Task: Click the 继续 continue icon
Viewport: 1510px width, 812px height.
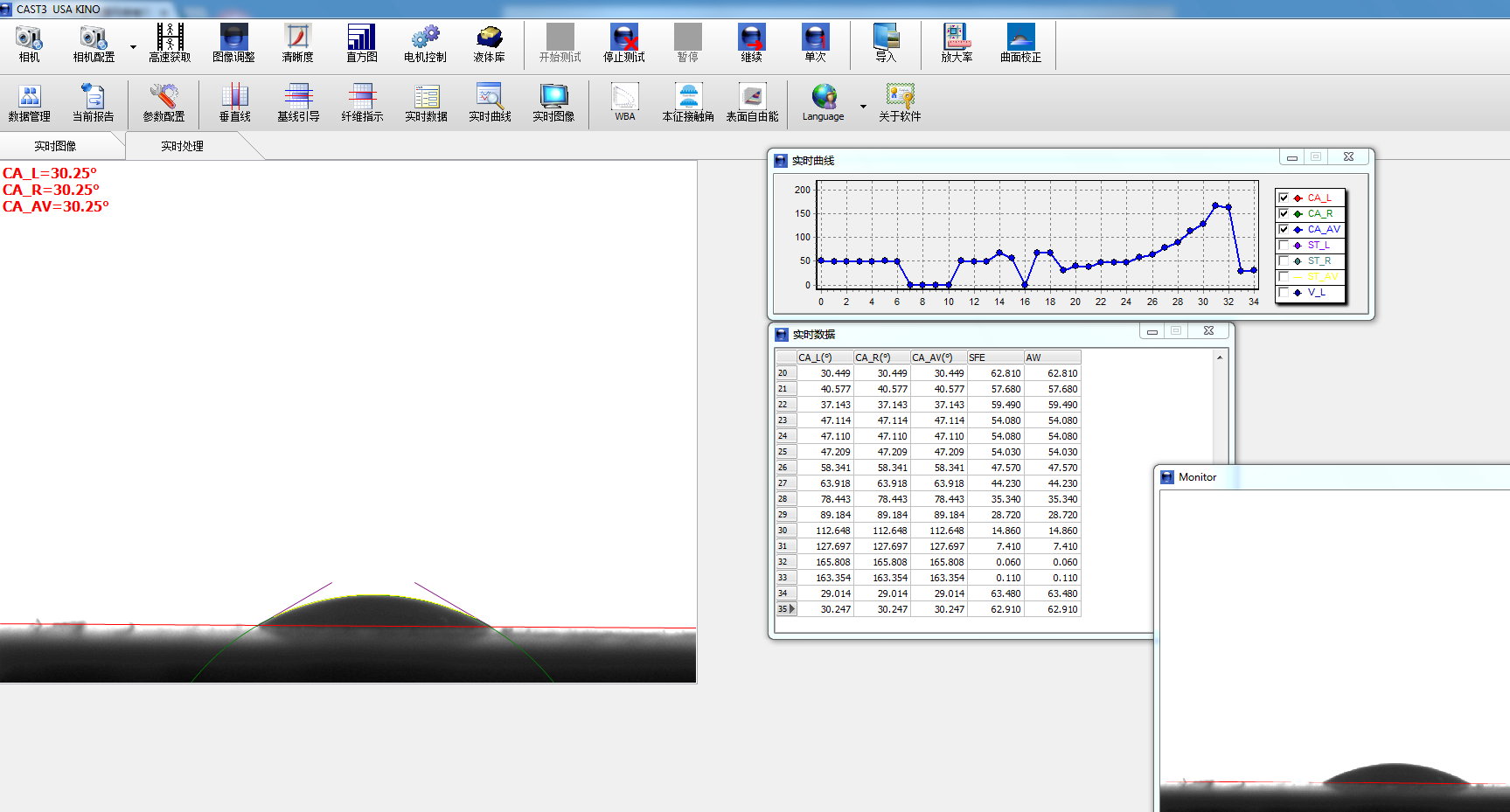Action: [751, 38]
